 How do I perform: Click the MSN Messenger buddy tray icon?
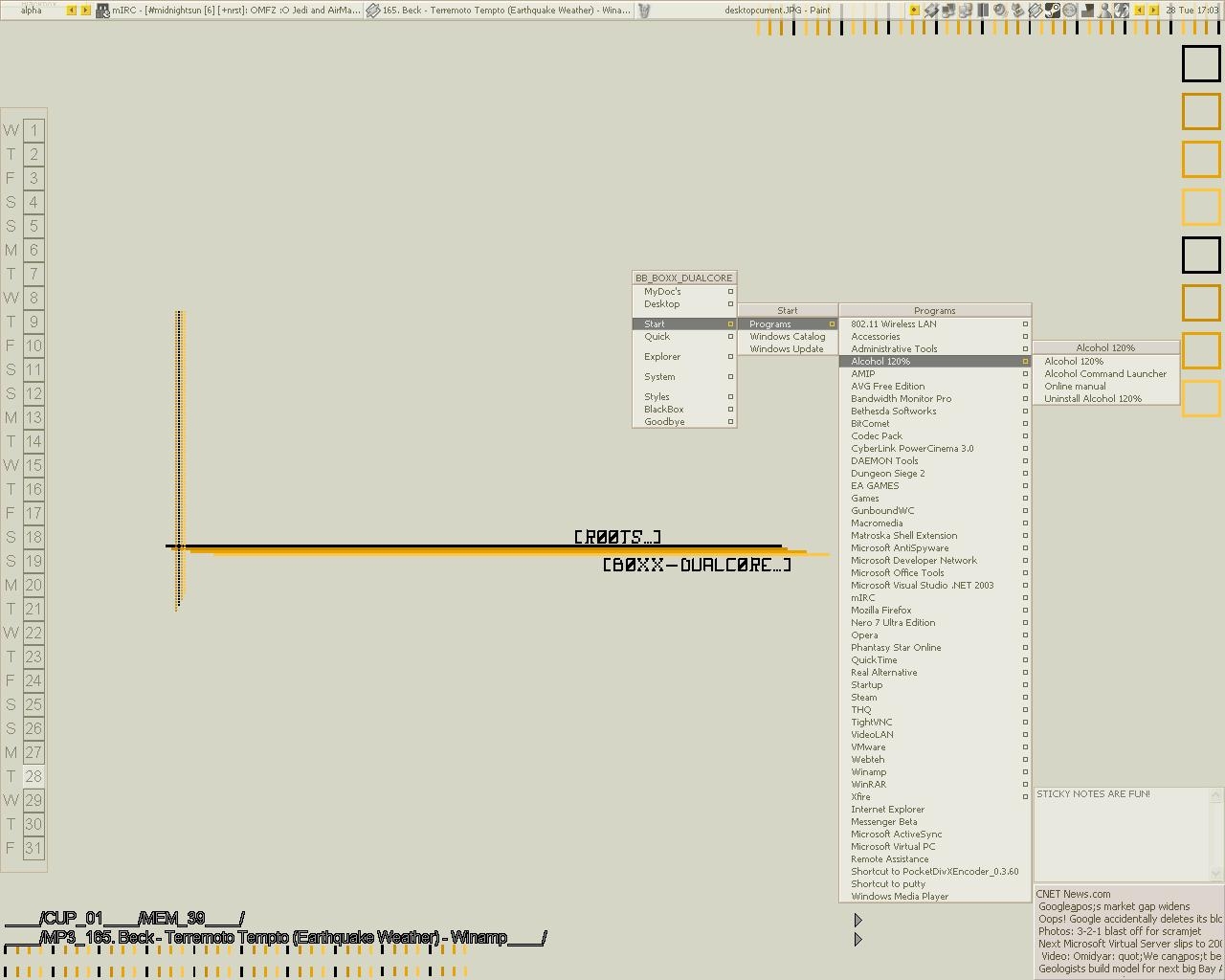(x=1104, y=11)
